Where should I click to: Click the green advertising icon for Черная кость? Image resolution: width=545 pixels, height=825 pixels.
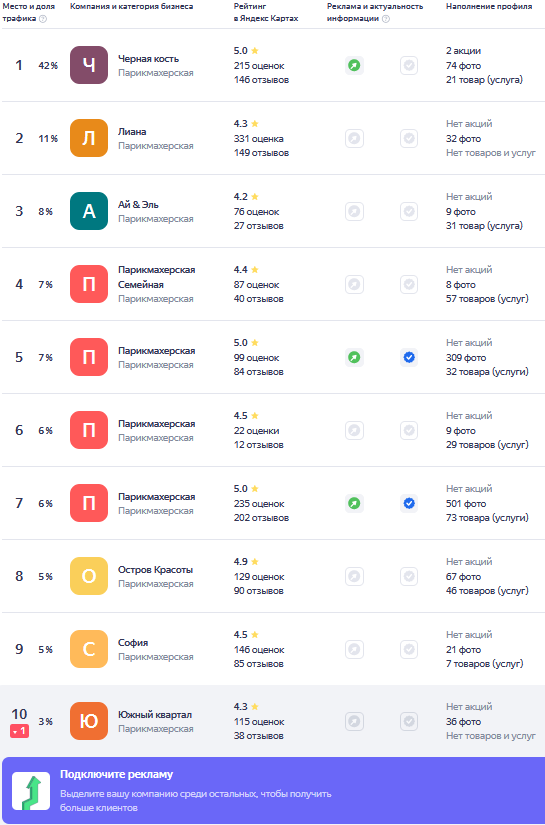355,66
